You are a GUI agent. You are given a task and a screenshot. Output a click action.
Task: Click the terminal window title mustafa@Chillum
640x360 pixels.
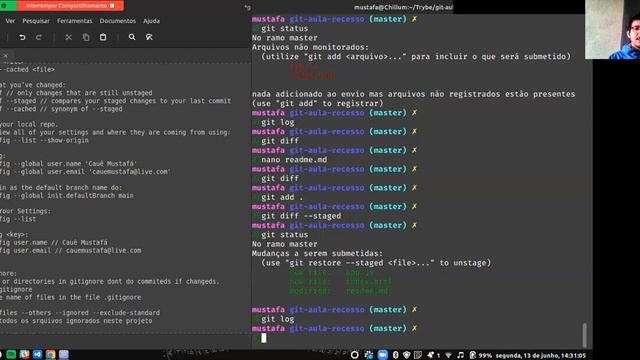tap(403, 7)
